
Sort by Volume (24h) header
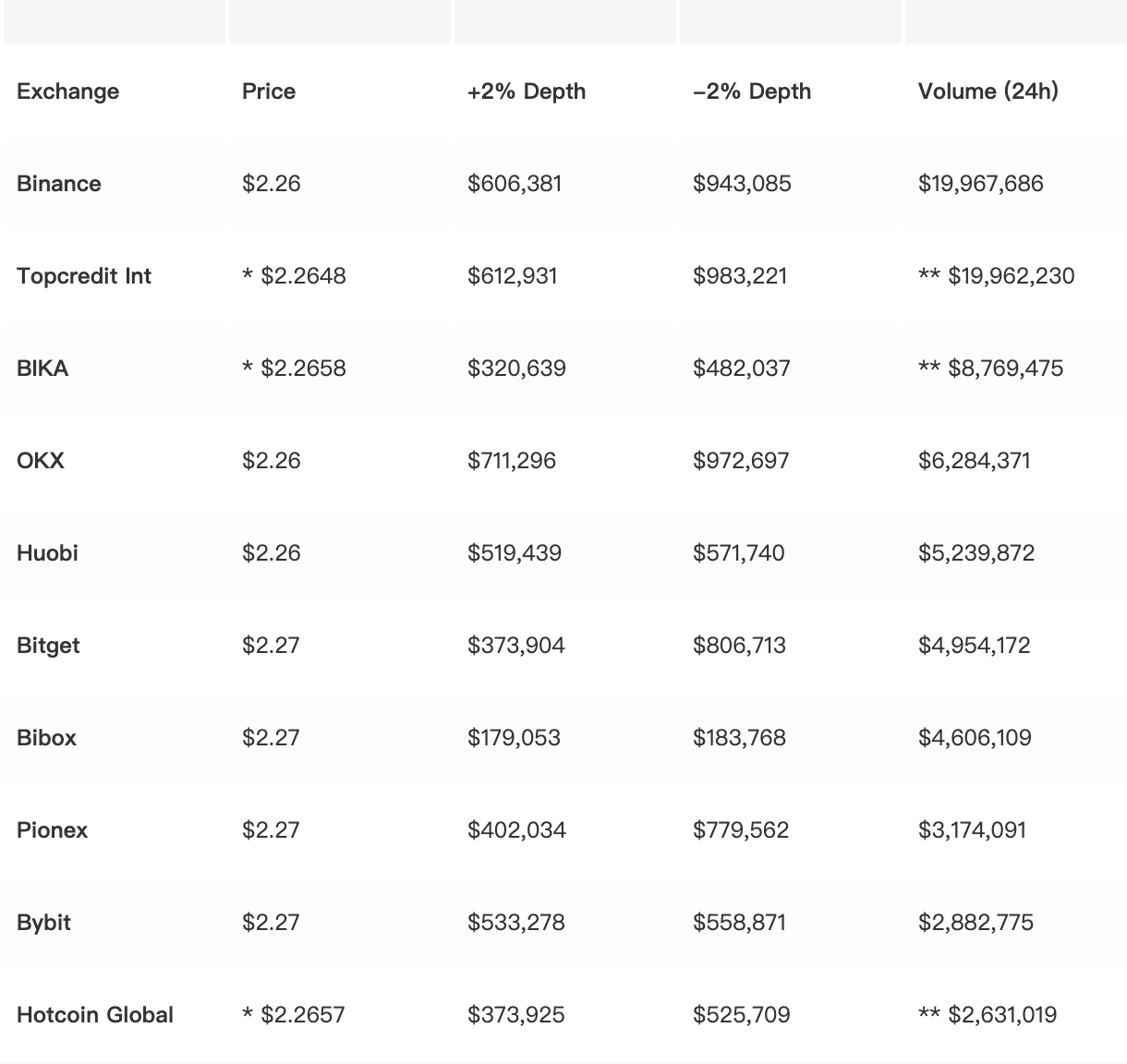click(x=988, y=91)
